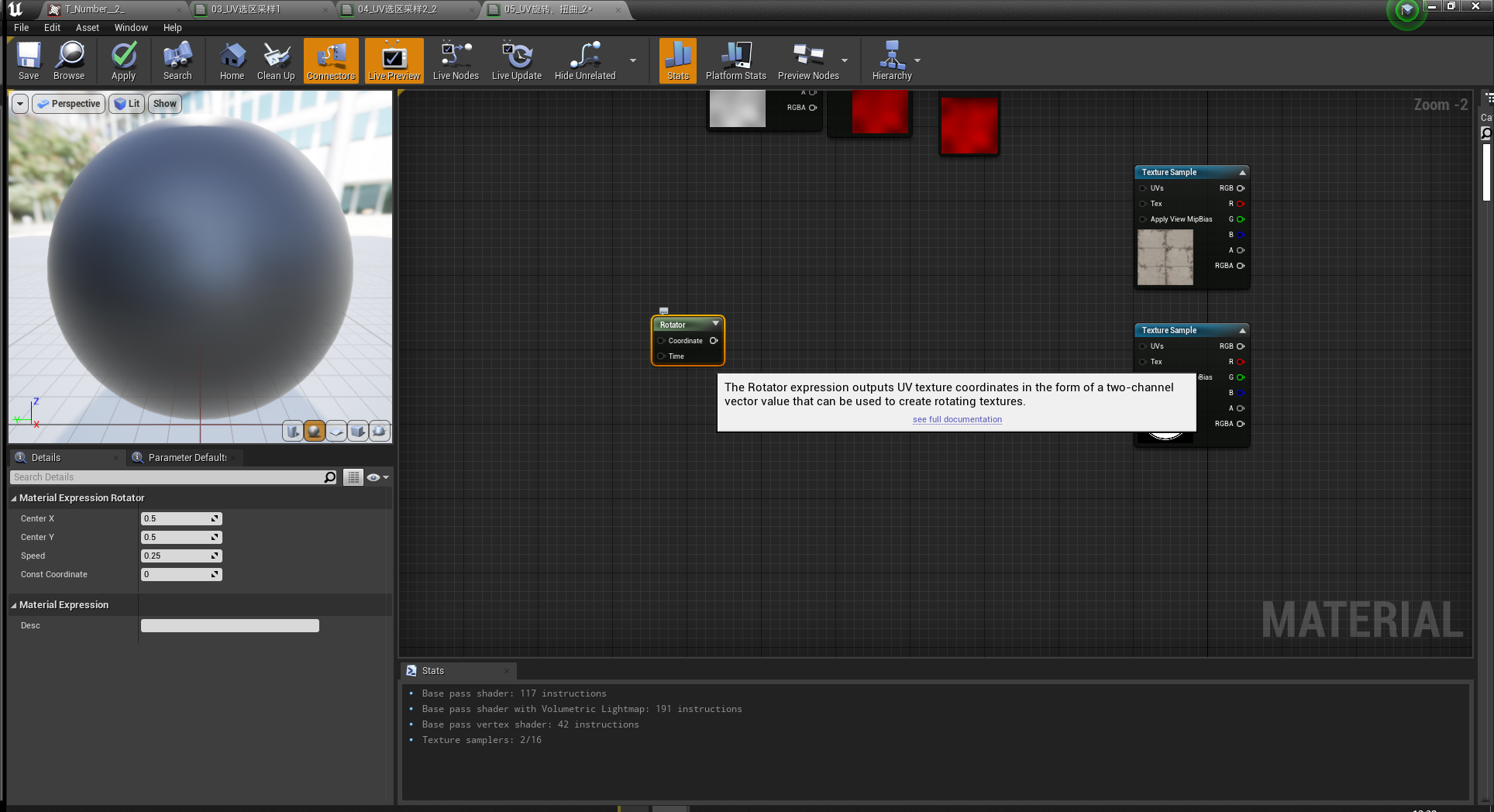Activate Hide Unrelated nodes
1494x812 pixels.
(584, 60)
